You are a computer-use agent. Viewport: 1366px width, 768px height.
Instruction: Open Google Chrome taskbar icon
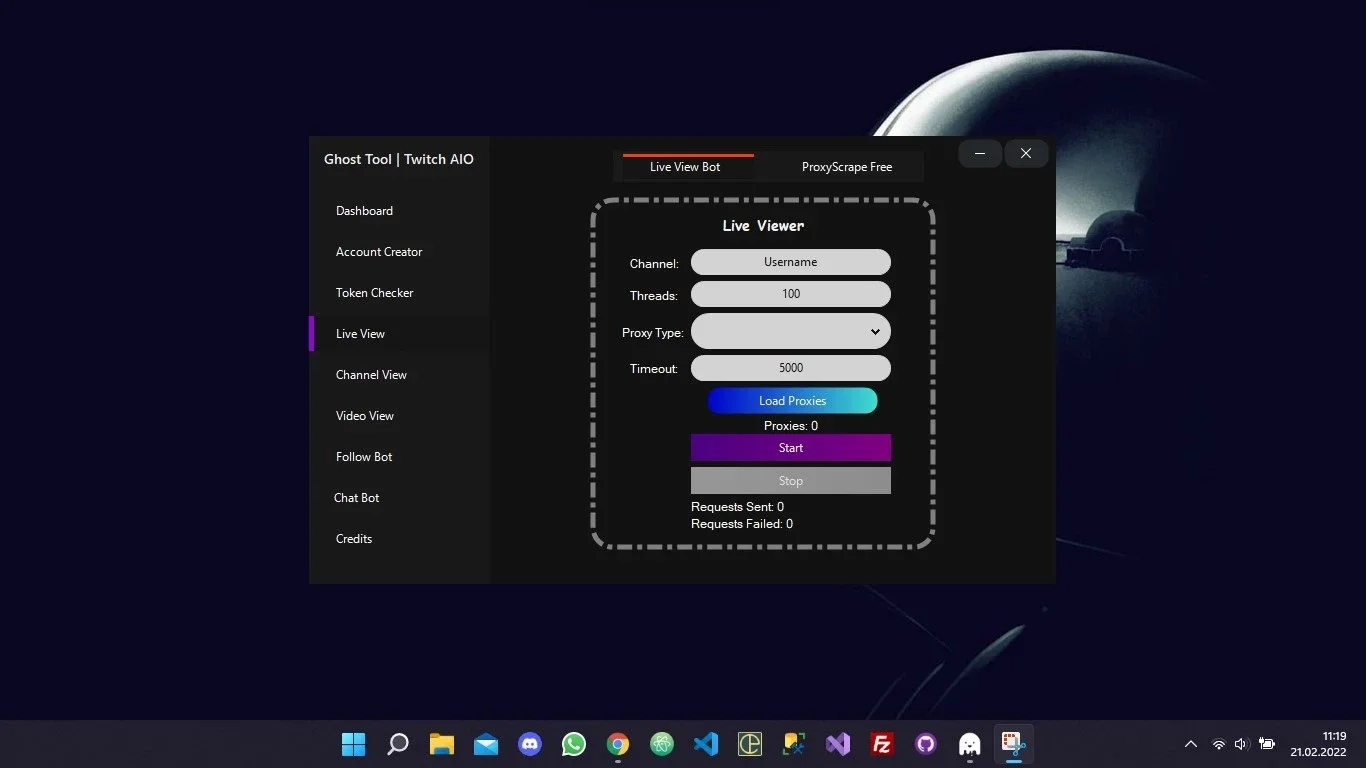tap(618, 744)
